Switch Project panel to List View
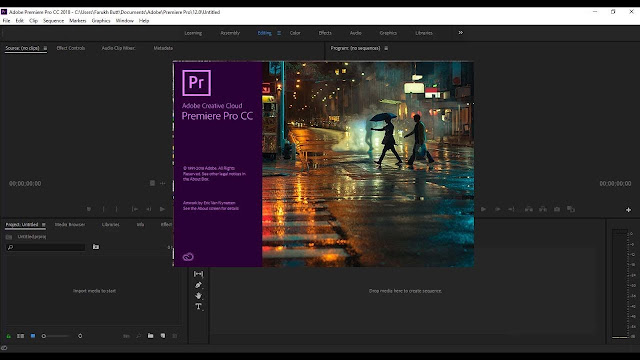The width and height of the screenshot is (640, 360). coord(20,336)
